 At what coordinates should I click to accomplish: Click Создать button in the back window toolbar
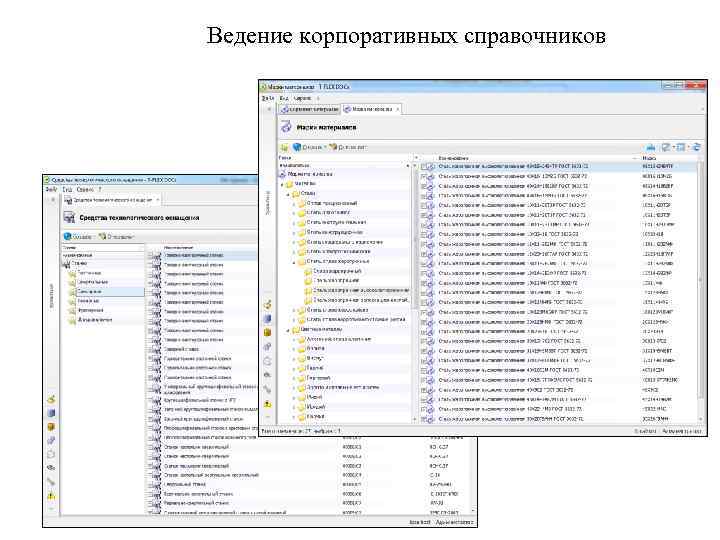tap(78, 237)
